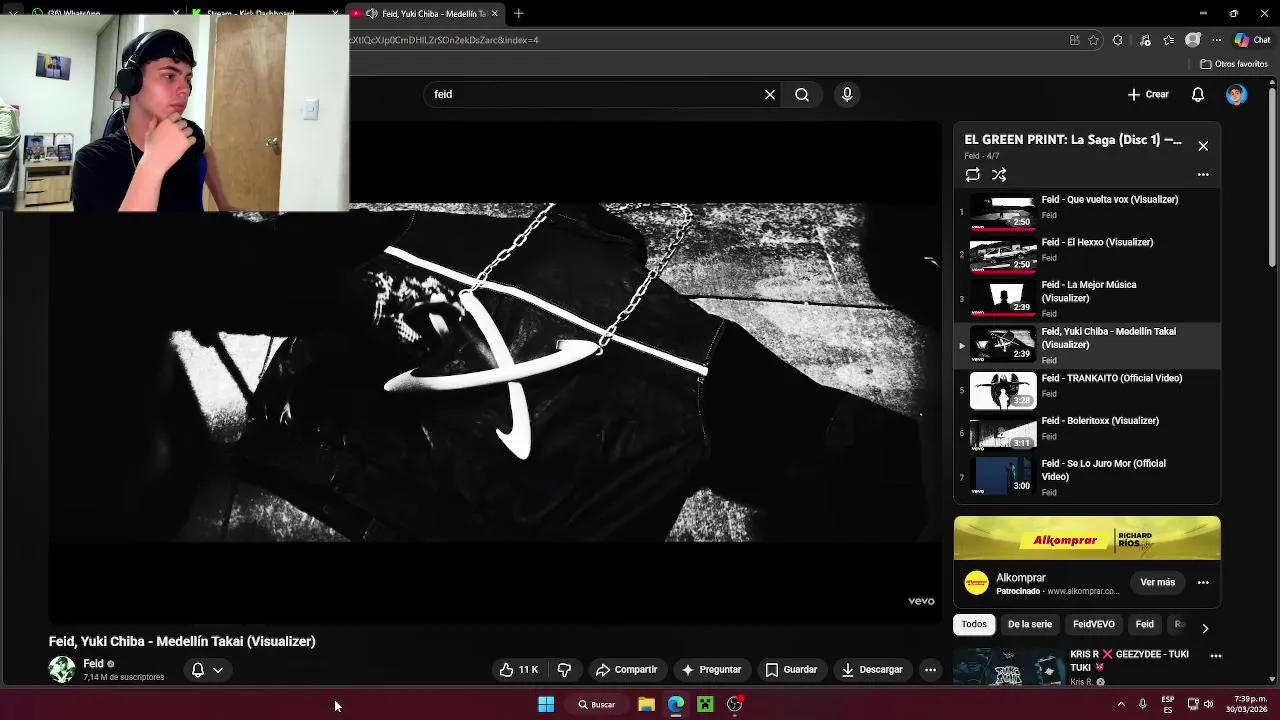1280x720 pixels.
Task: Open browser settings and more menu
Action: pos(1216,40)
